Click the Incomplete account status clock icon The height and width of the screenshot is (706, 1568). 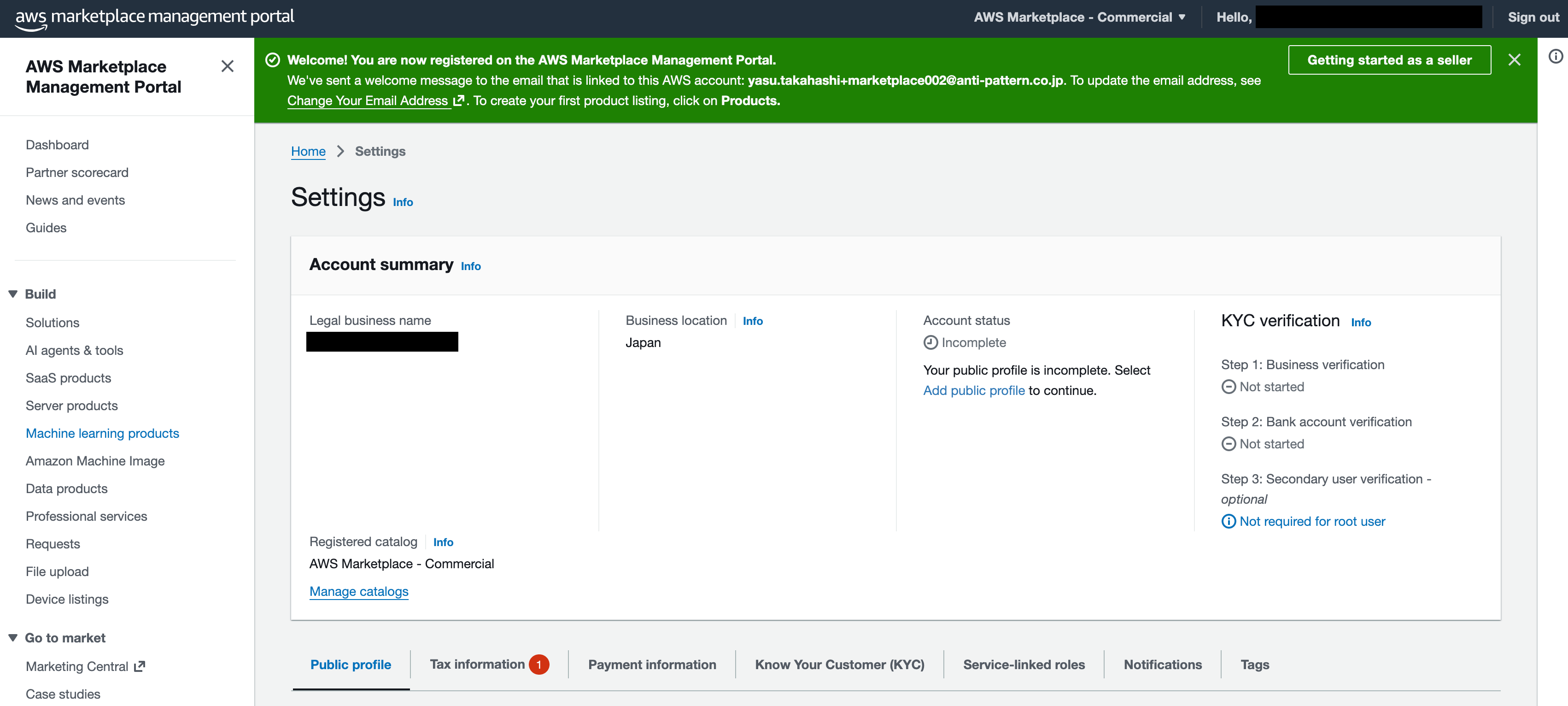coord(930,342)
